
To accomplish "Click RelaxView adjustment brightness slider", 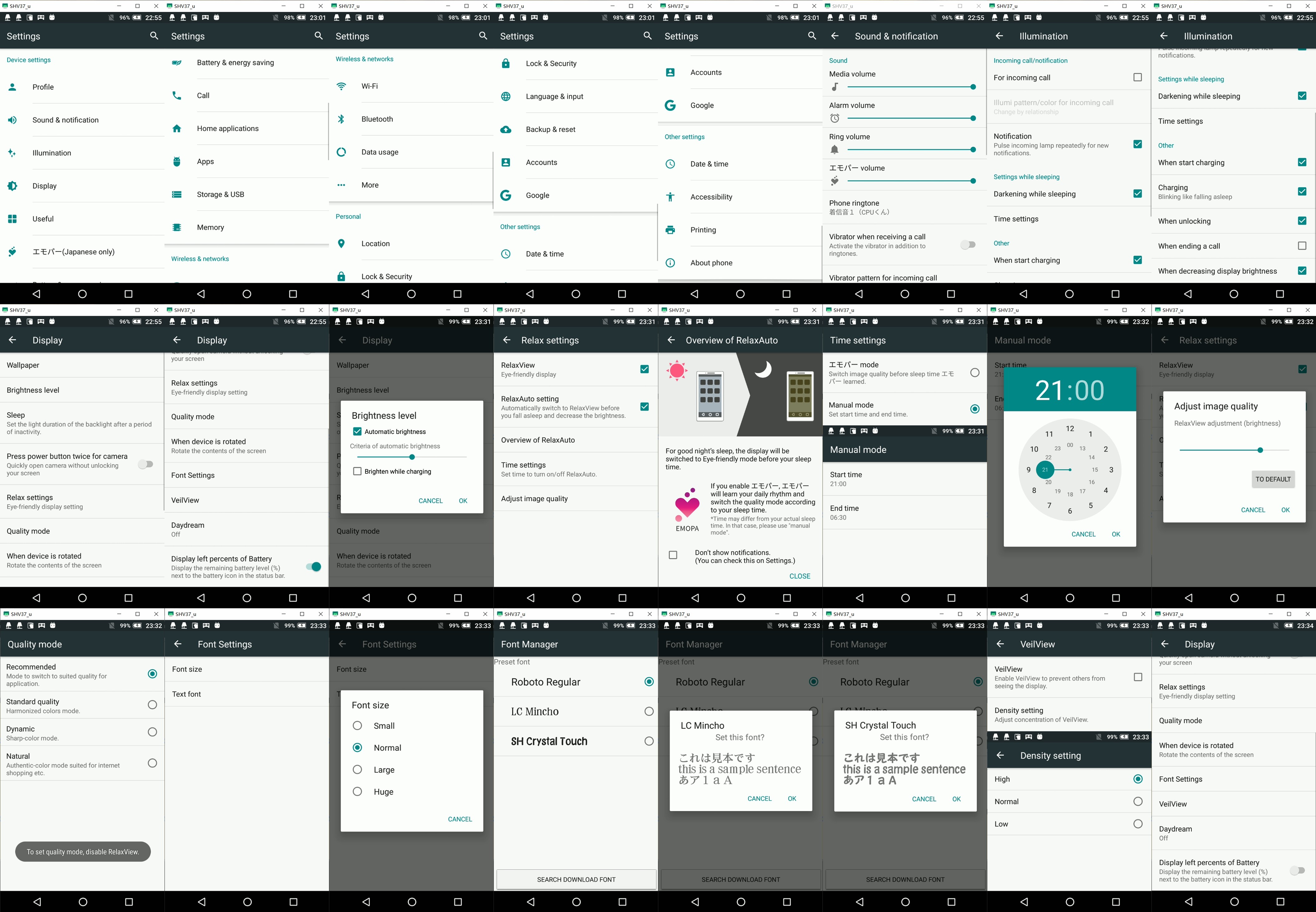I will coord(1234,450).
